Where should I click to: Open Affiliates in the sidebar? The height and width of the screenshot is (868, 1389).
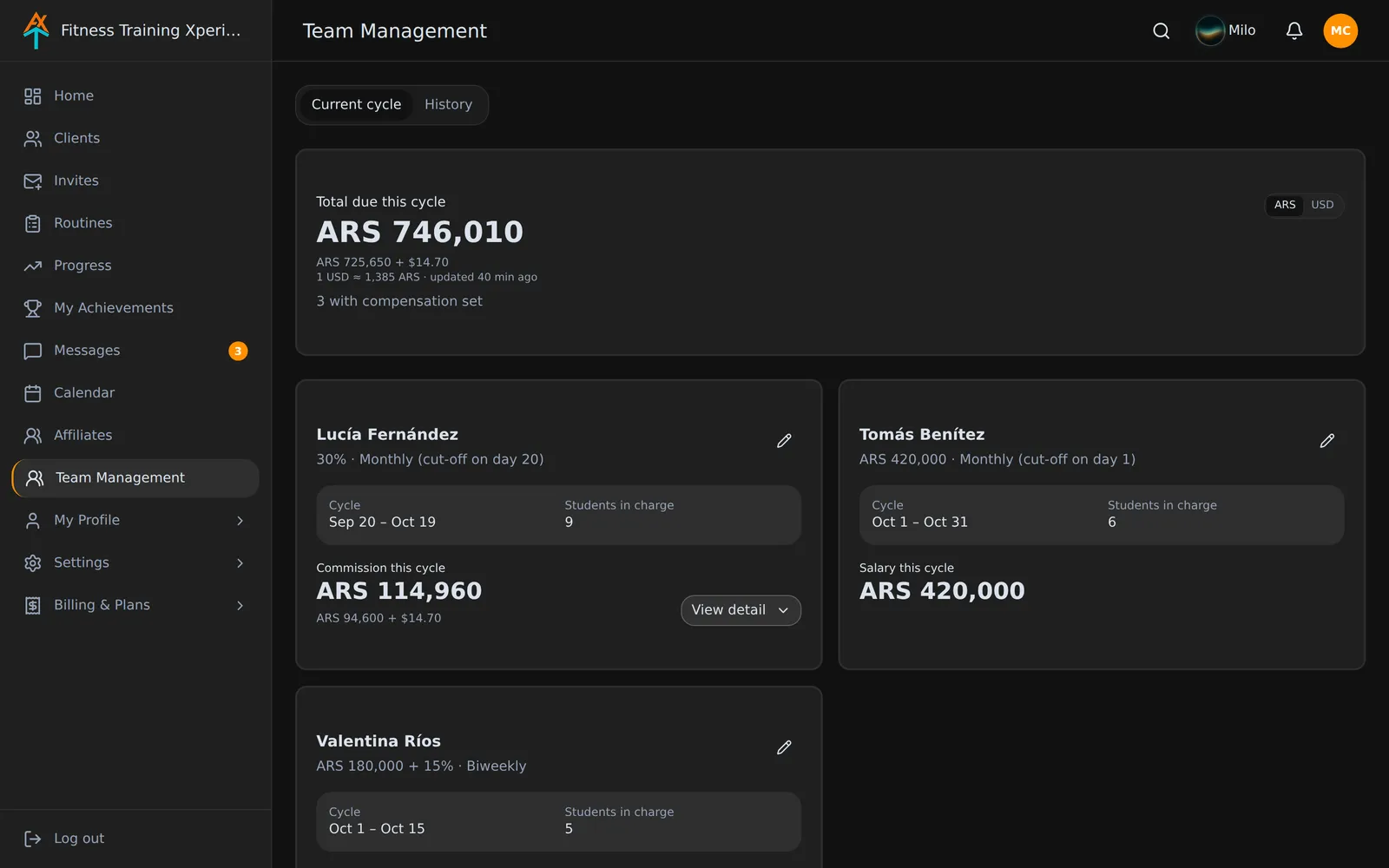[135, 436]
